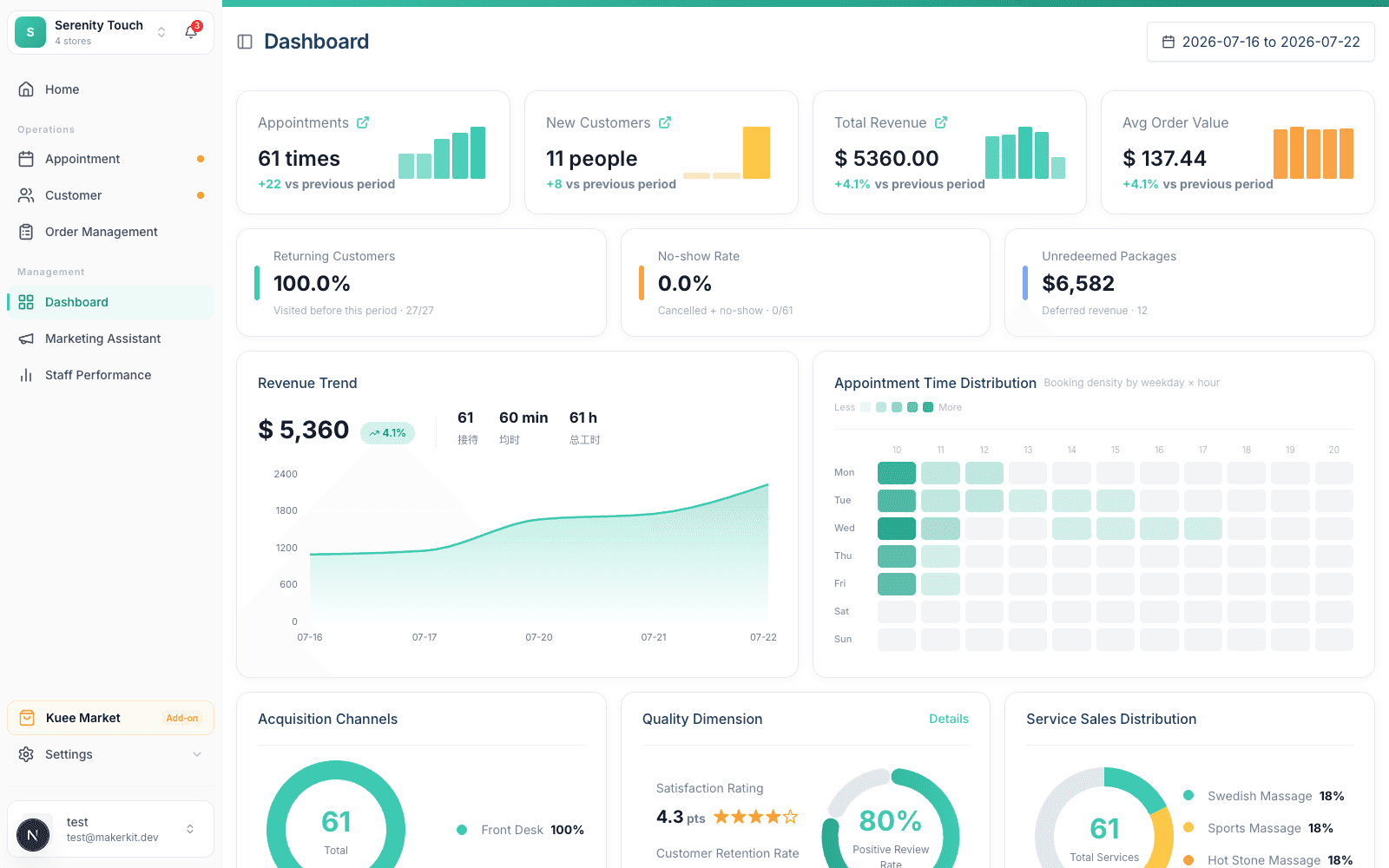The height and width of the screenshot is (868, 1389).
Task: Open Appointments card external link icon
Action: (x=363, y=122)
